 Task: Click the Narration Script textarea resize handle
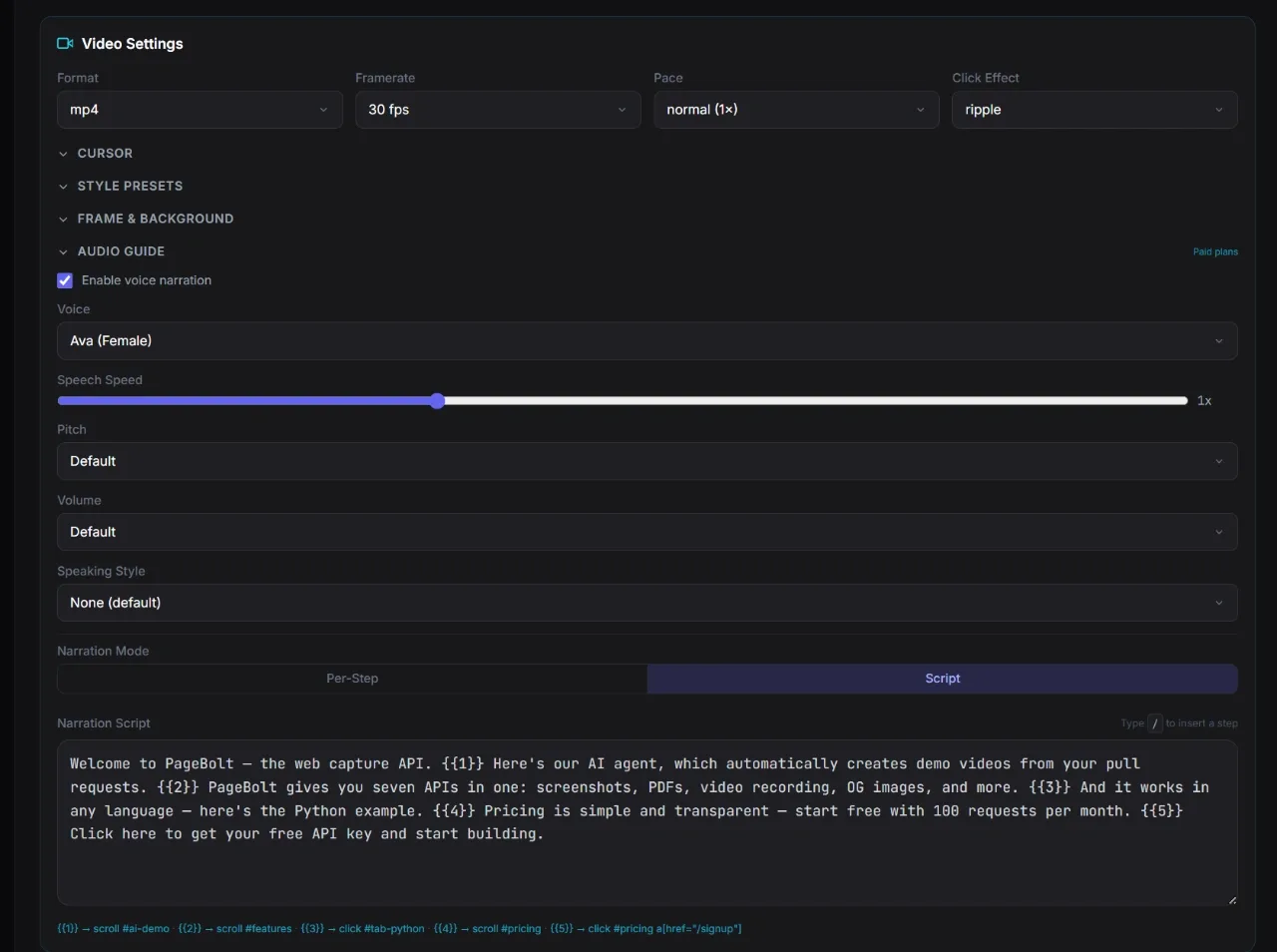coord(1232,900)
